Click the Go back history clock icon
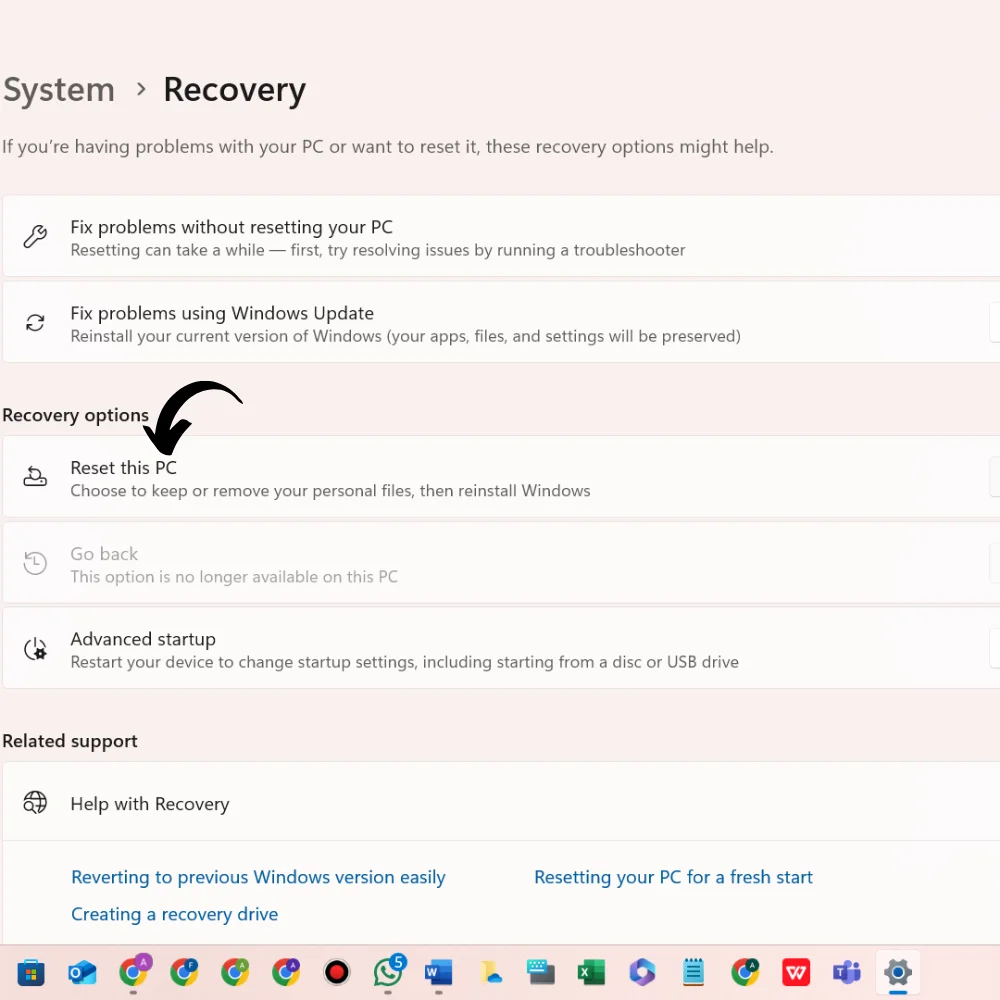The image size is (1000, 1000). 35,562
